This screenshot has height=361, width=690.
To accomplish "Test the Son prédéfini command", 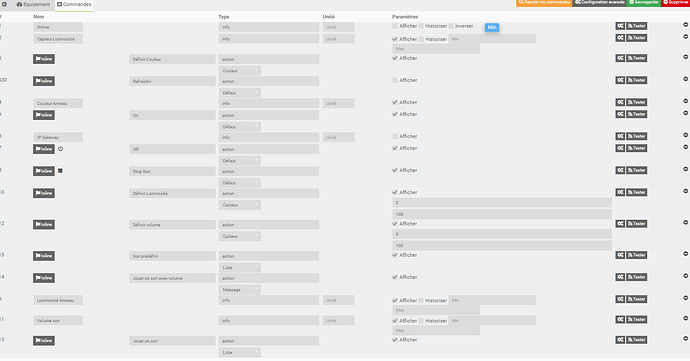I will click(x=636, y=255).
